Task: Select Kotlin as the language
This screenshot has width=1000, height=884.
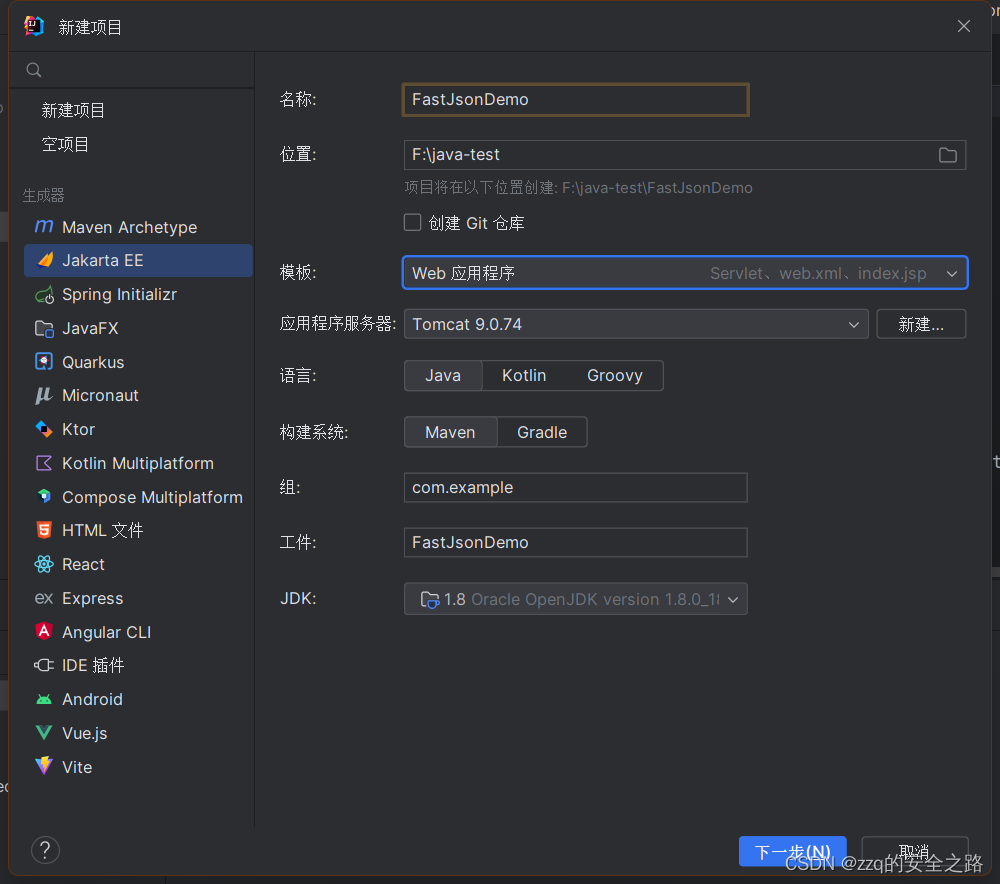Action: pos(524,376)
